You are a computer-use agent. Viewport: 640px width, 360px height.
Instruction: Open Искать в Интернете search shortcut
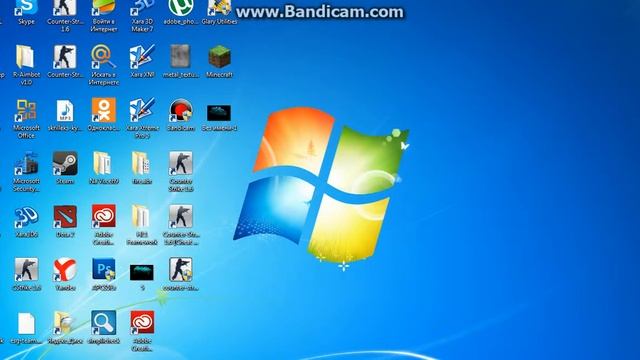pyautogui.click(x=104, y=64)
